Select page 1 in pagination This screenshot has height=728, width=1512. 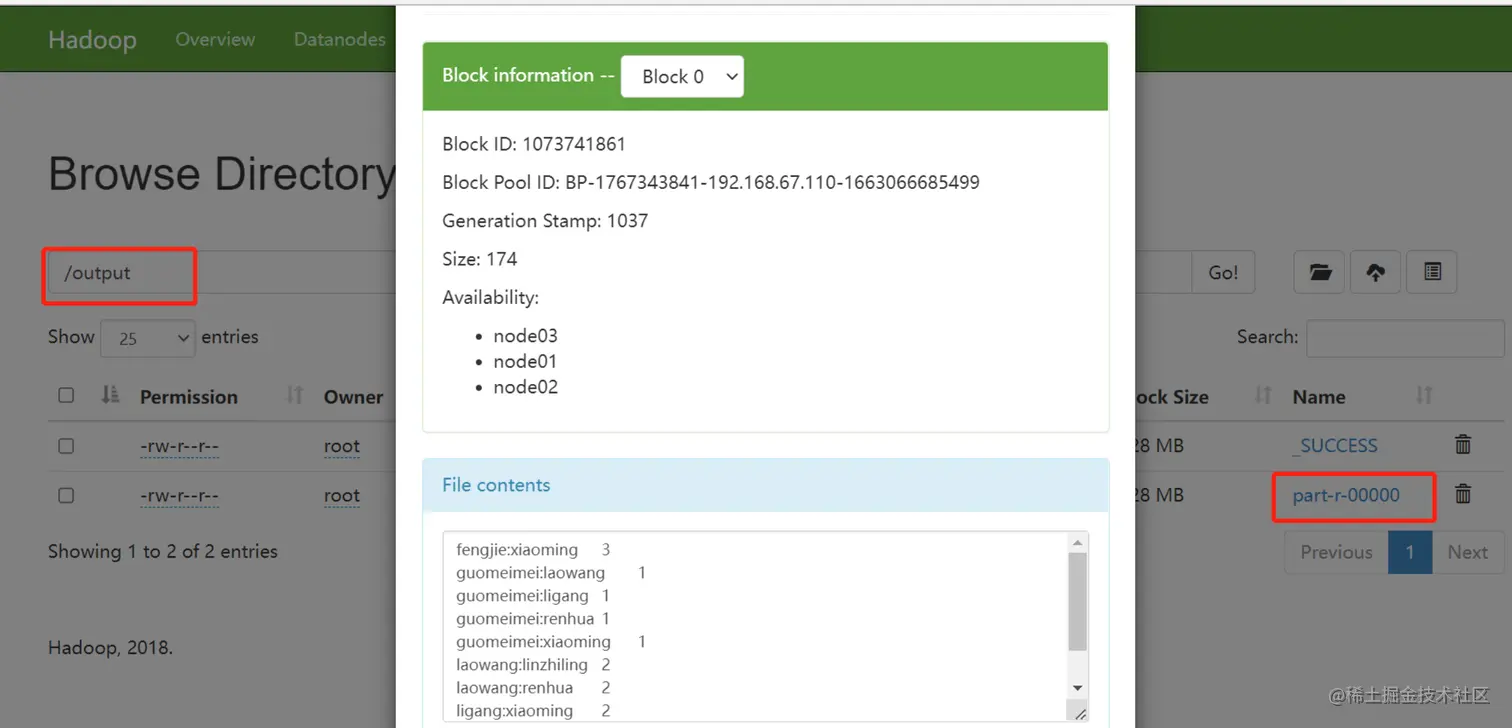click(1410, 552)
